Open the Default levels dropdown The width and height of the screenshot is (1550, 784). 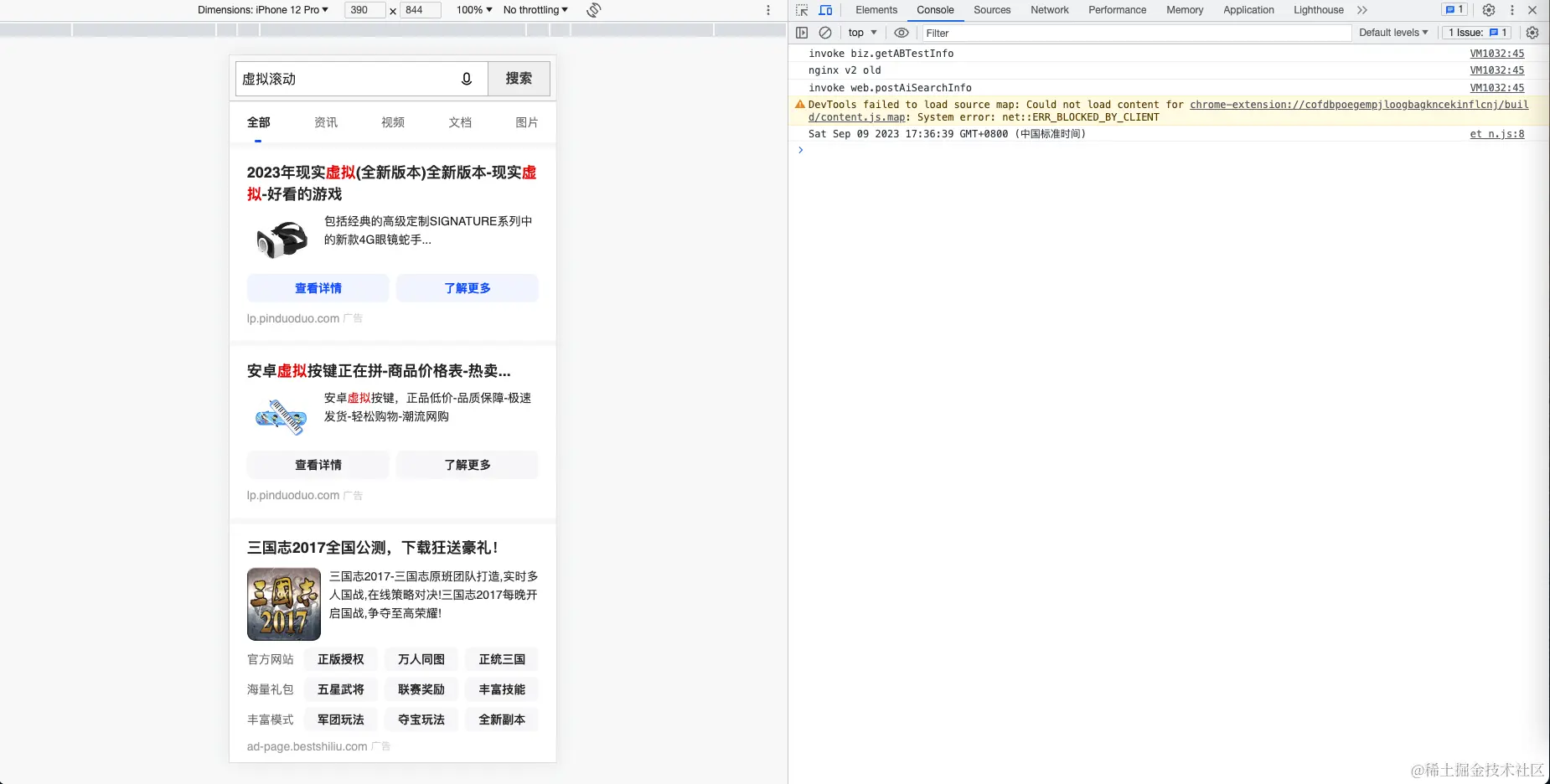1393,33
